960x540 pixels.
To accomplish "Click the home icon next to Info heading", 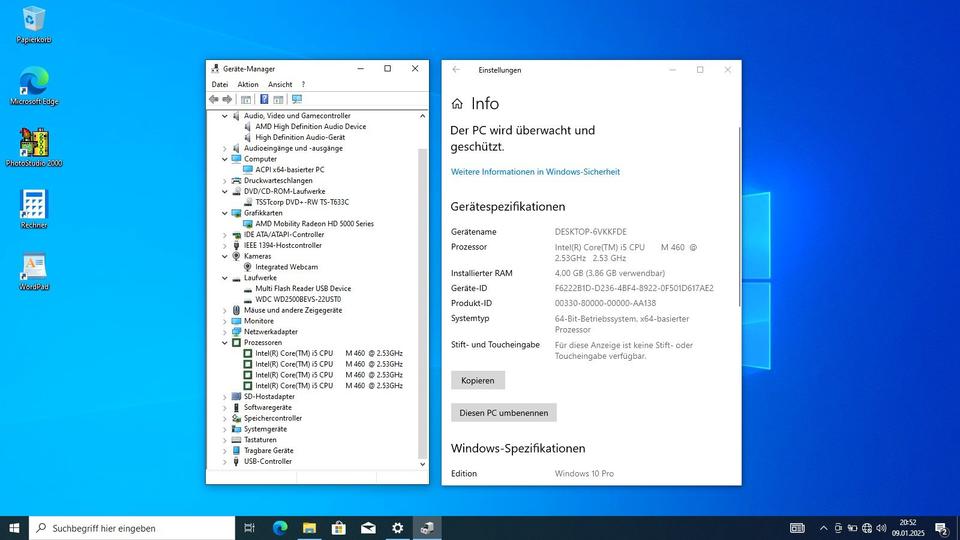I will click(457, 103).
